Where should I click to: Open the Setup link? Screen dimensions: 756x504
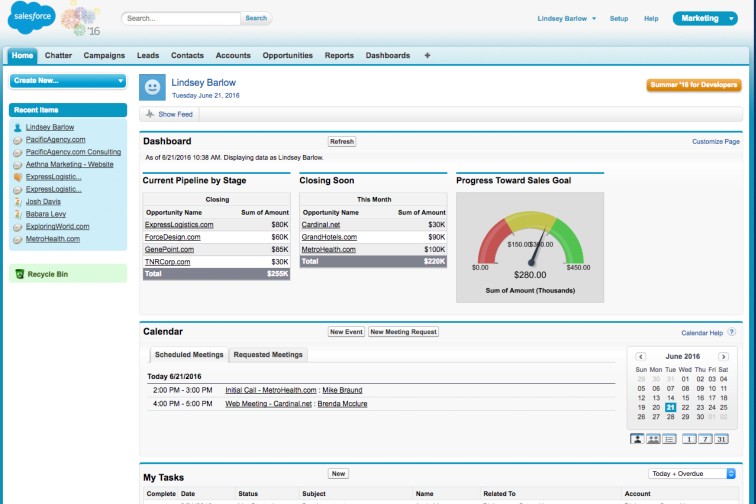coord(619,18)
